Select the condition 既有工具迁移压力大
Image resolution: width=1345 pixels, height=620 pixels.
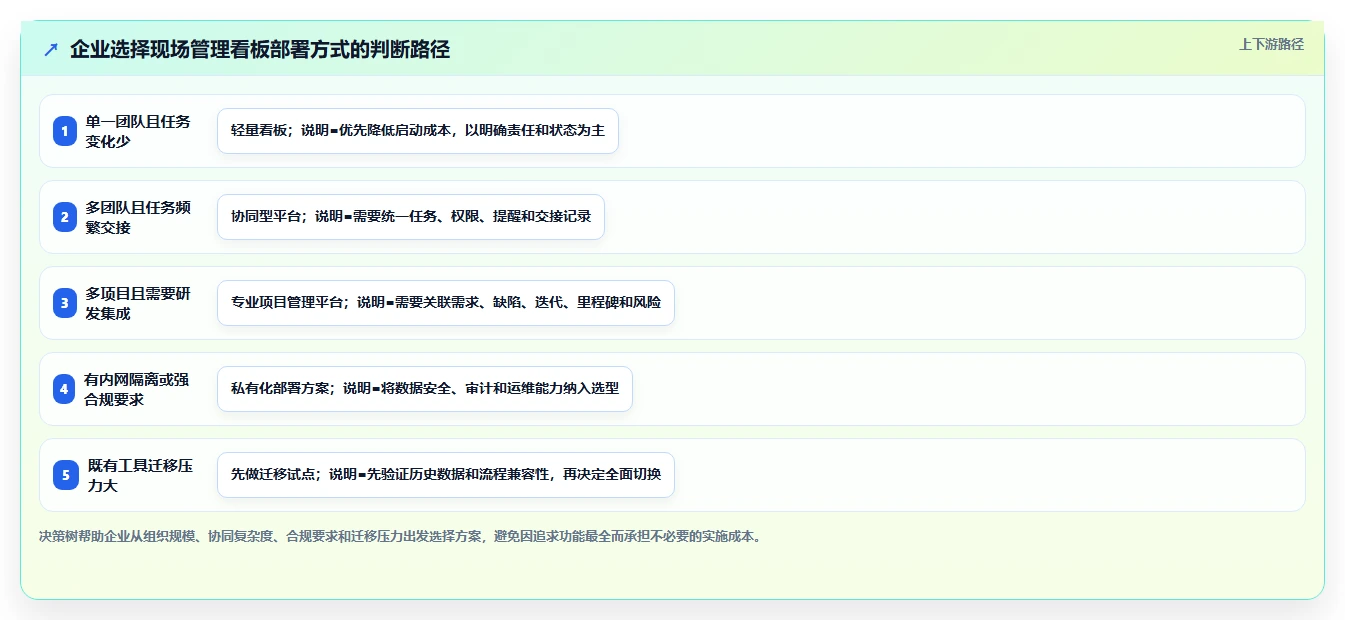[138, 475]
